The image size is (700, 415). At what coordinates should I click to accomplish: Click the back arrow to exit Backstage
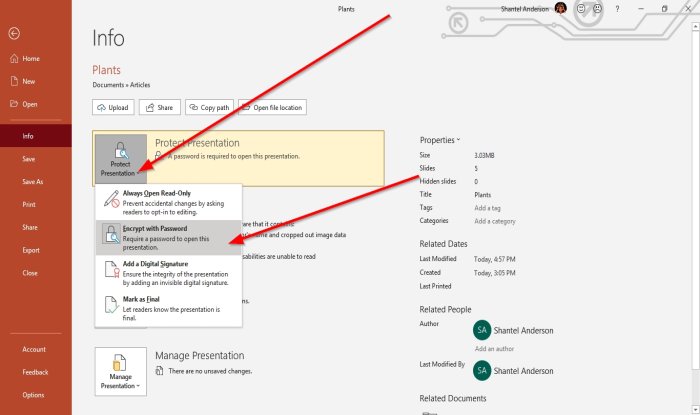(14, 33)
